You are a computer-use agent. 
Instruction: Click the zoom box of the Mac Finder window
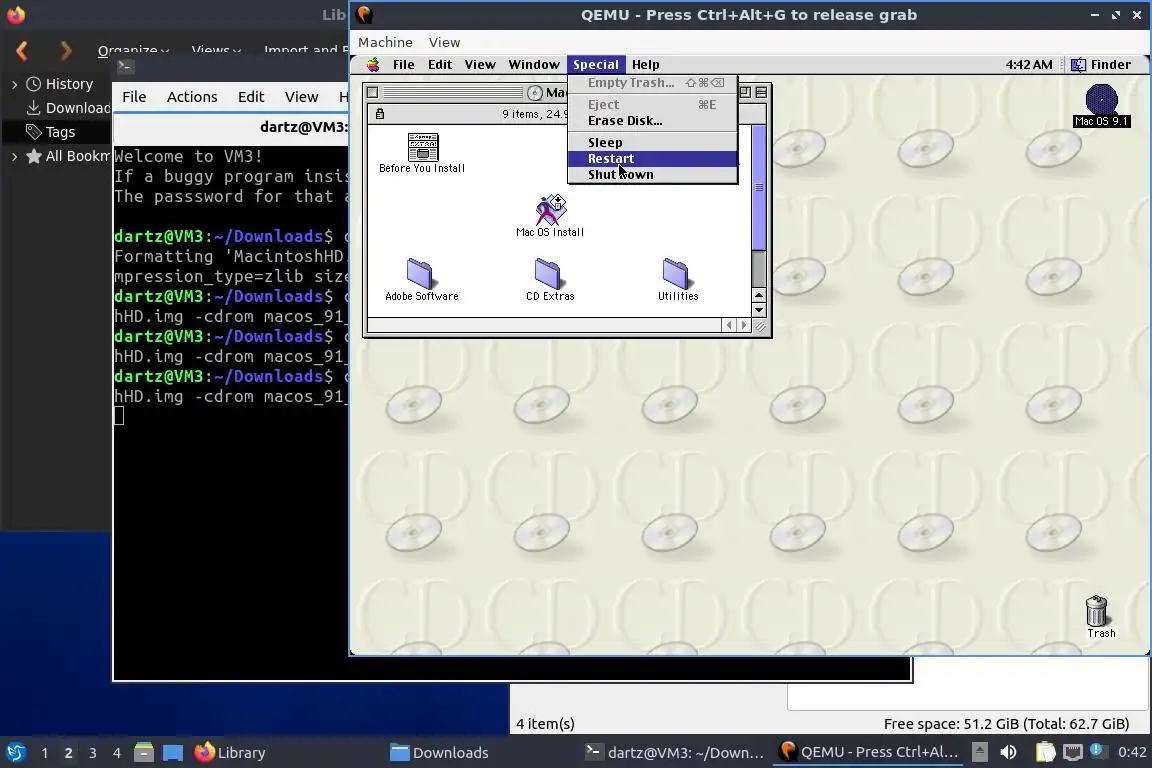745,93
